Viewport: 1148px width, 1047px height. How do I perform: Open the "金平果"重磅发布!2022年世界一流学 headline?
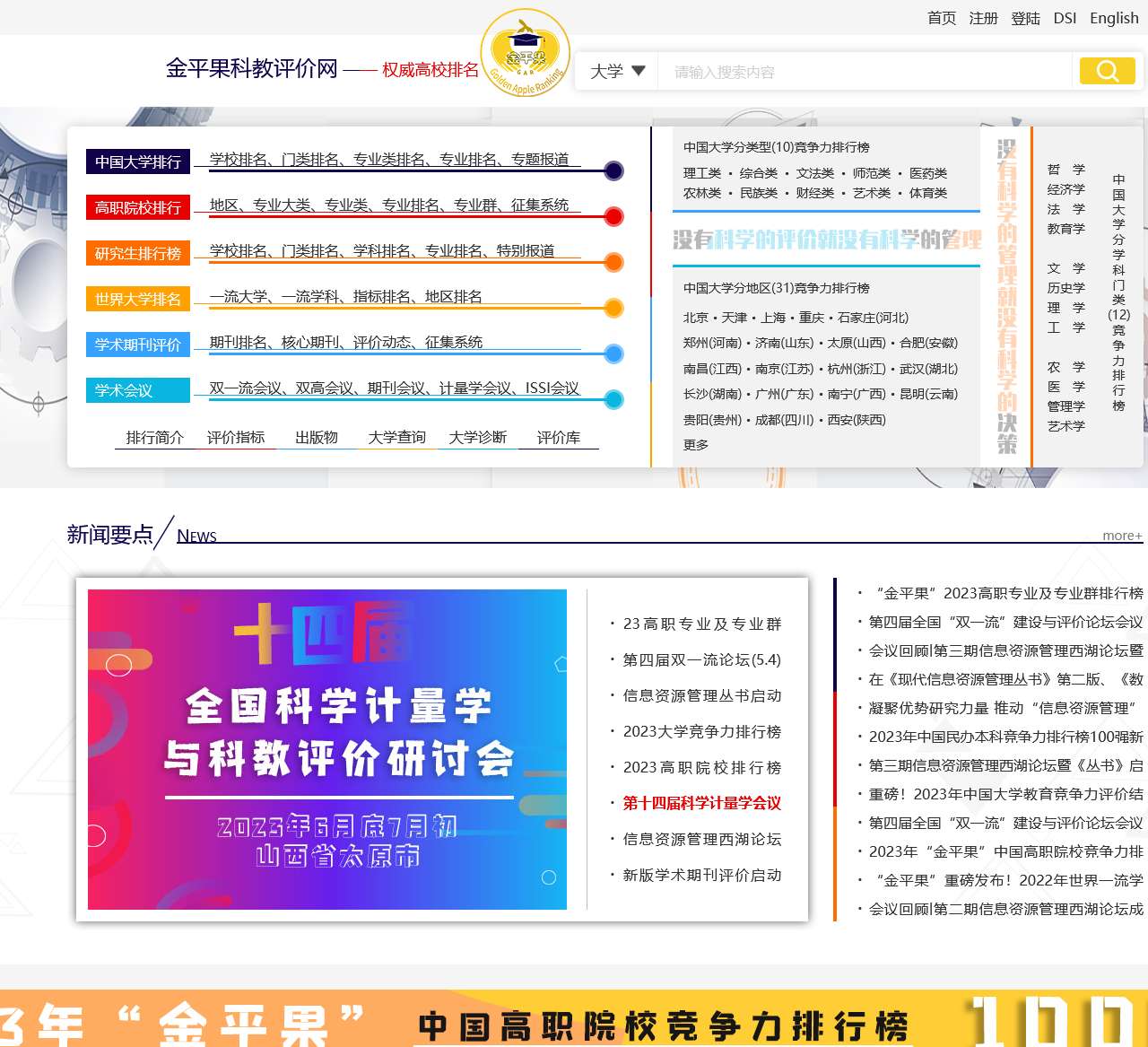[x=1006, y=880]
